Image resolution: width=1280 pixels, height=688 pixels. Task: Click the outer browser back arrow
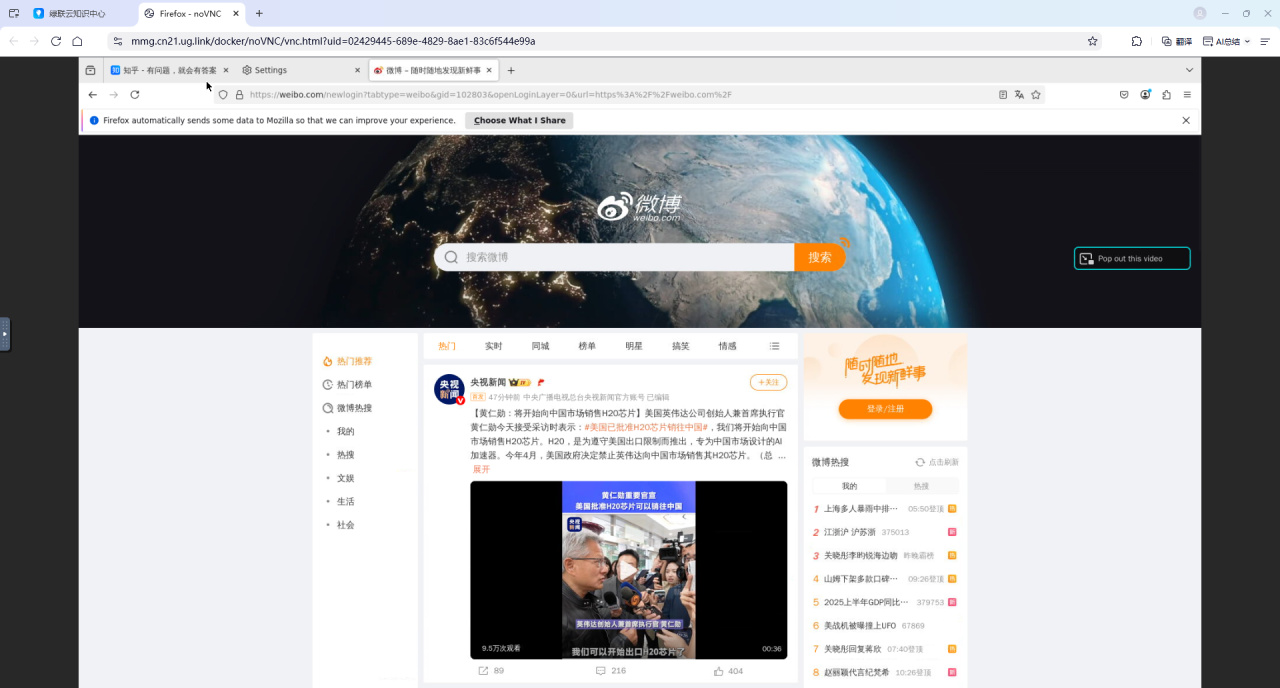tap(13, 41)
